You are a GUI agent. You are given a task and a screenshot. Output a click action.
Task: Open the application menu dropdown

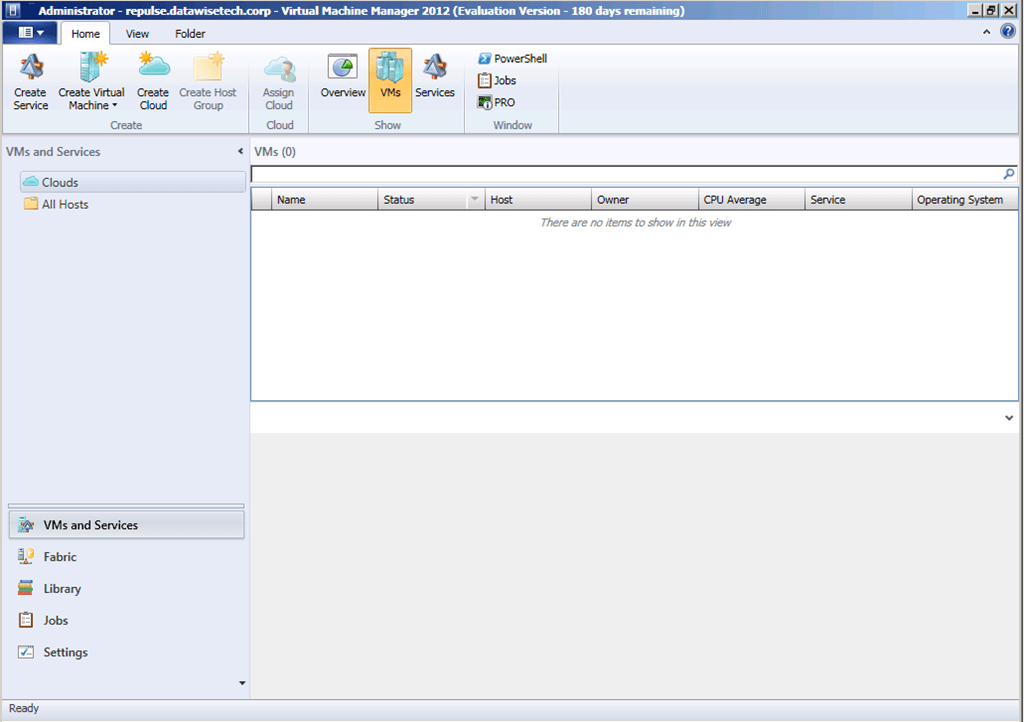tap(31, 33)
